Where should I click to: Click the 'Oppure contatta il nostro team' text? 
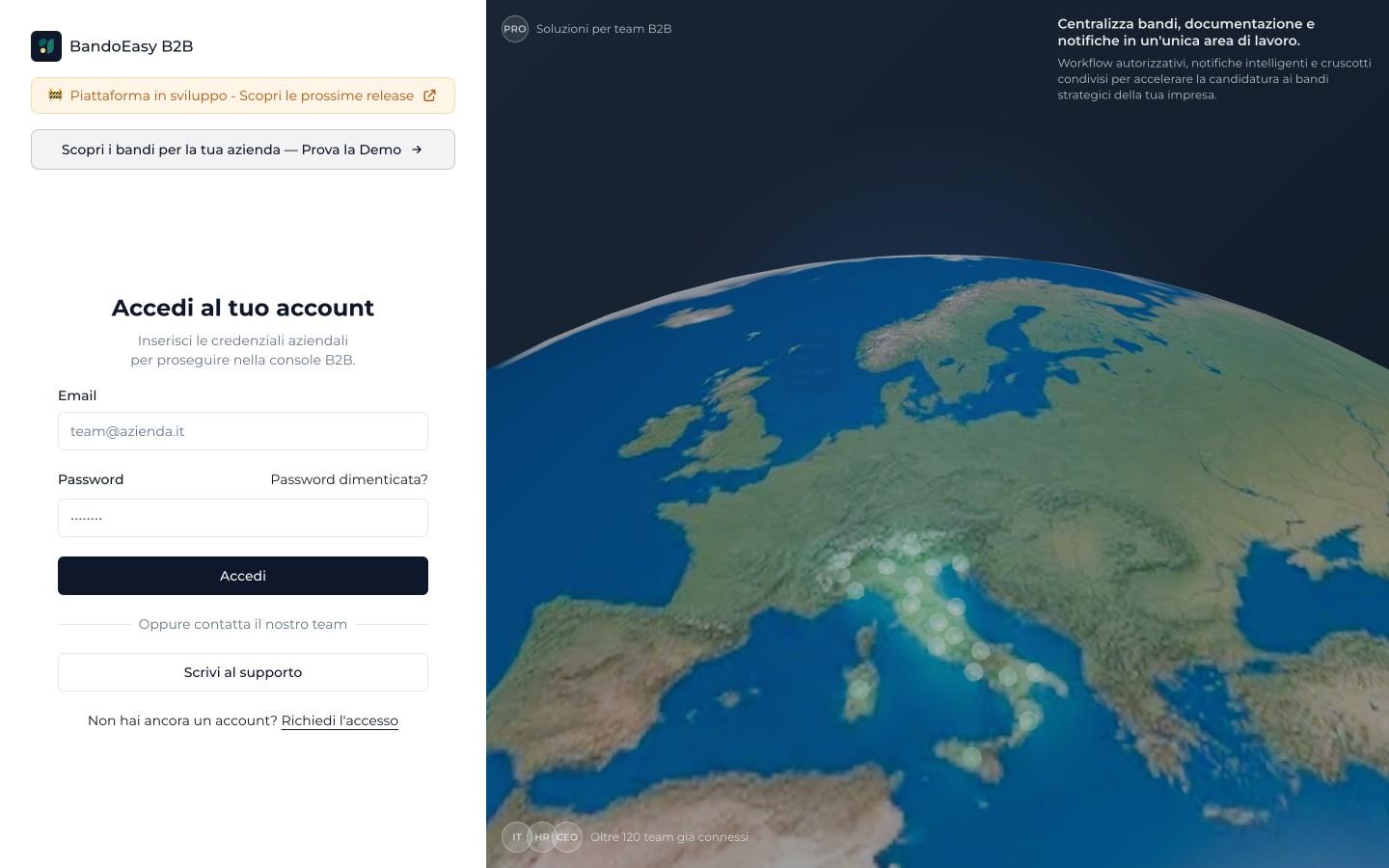pyautogui.click(x=243, y=624)
